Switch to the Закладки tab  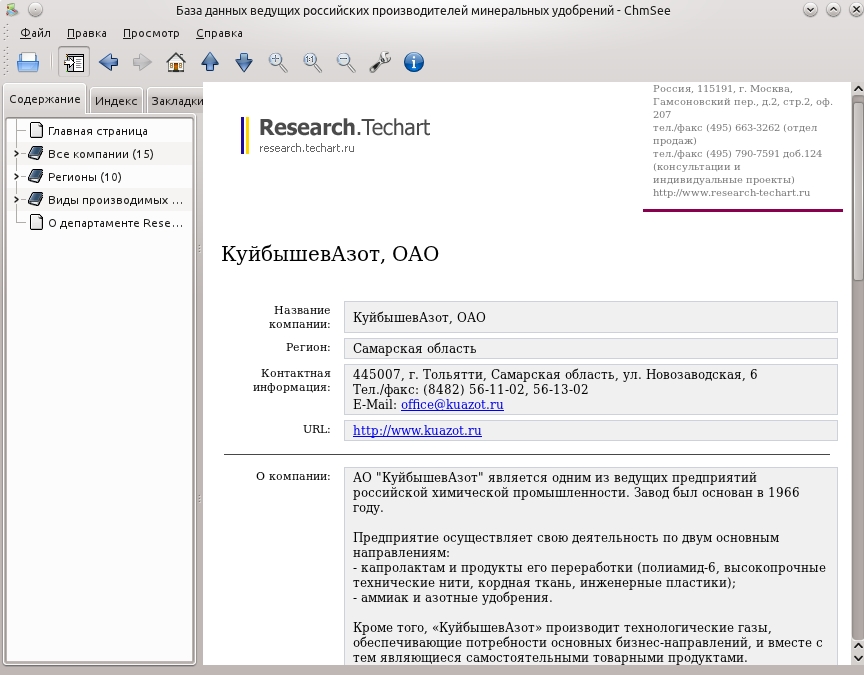pyautogui.click(x=176, y=101)
